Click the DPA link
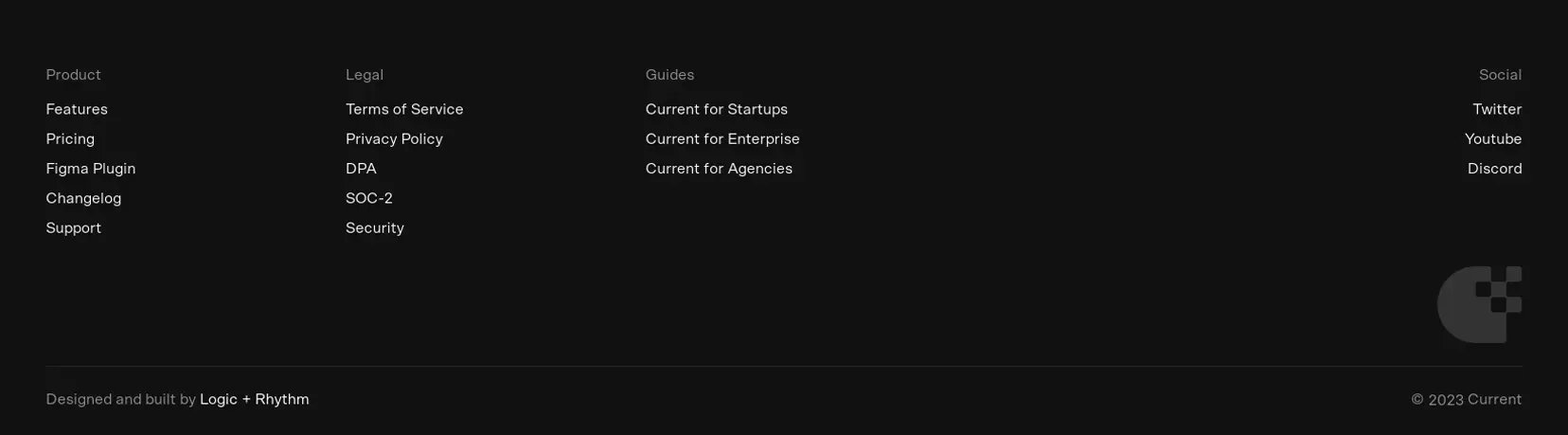The image size is (1568, 435). click(x=361, y=169)
